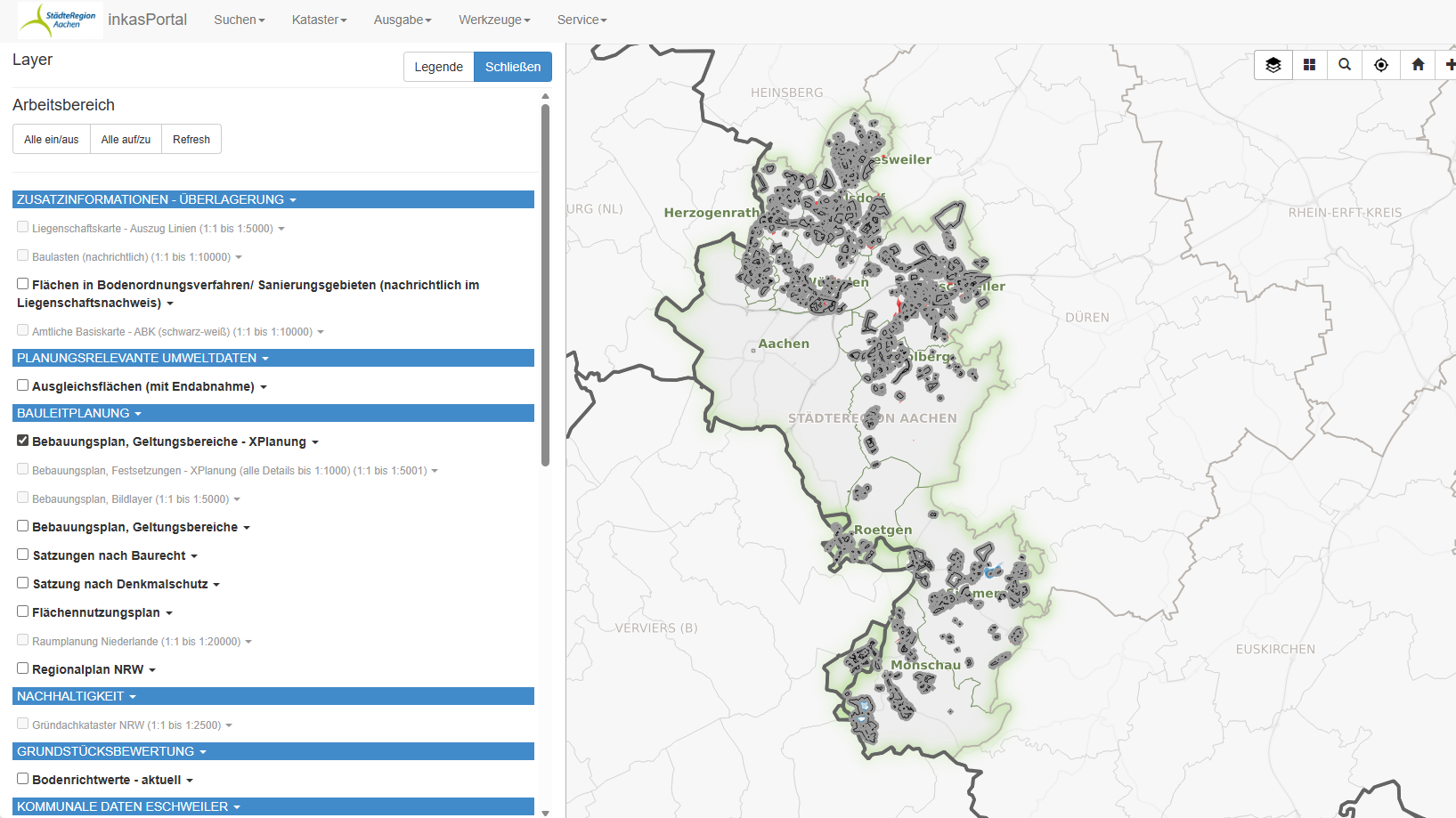Open the layers stack icon in map toolbar
This screenshot has width=1456, height=818.
1273,65
